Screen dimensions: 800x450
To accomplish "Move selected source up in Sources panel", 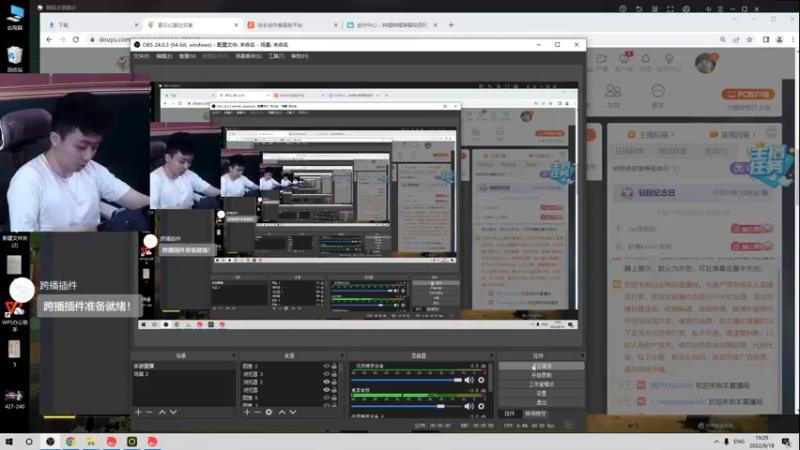I will [282, 412].
